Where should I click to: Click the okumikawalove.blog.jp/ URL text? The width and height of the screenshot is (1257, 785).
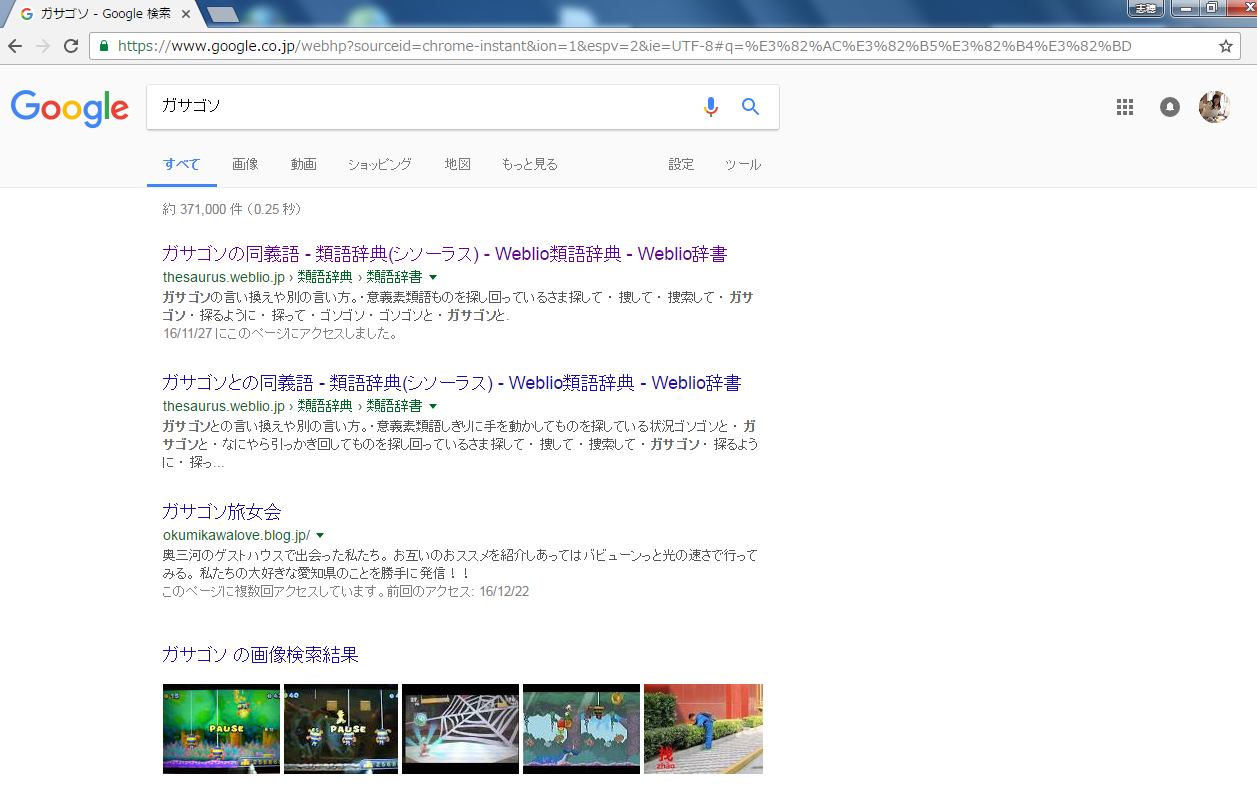(236, 535)
